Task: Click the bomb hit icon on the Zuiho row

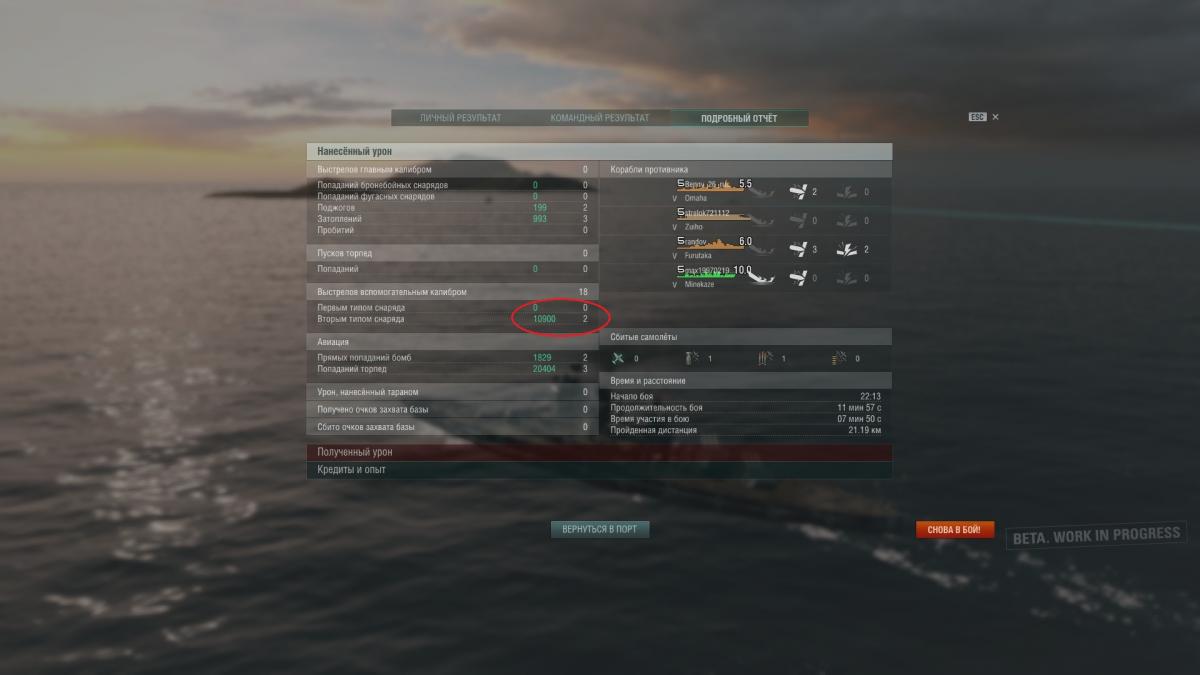Action: pos(846,221)
